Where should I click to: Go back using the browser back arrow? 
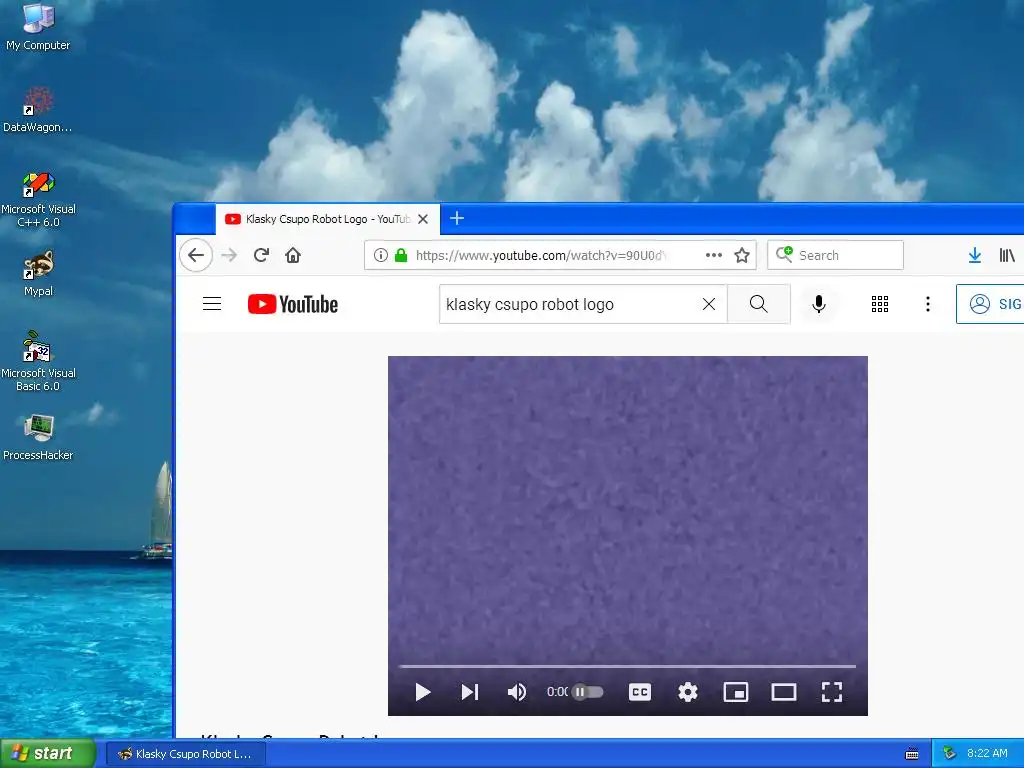[x=196, y=255]
